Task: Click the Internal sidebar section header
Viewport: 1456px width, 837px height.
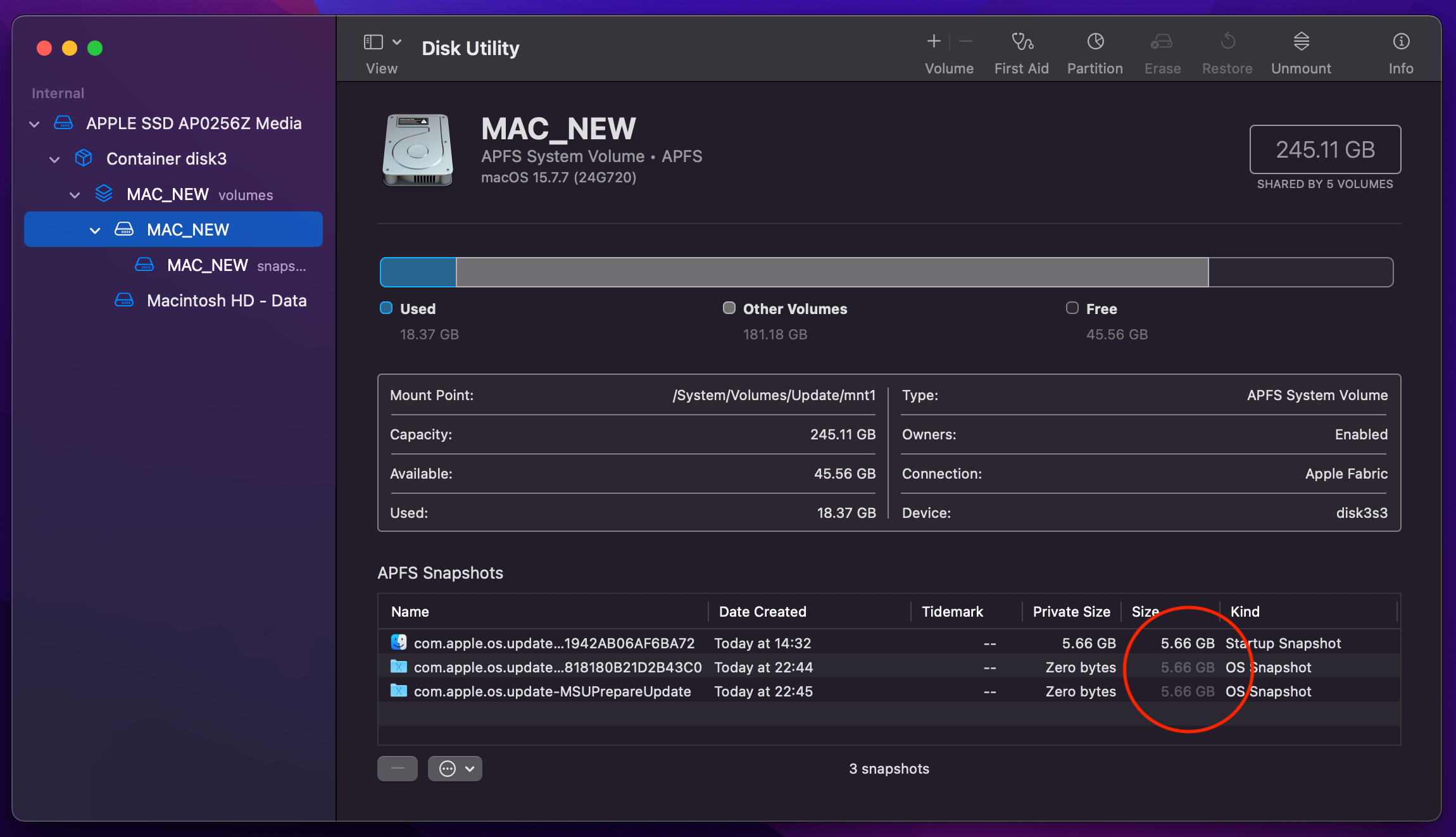Action: (58, 93)
